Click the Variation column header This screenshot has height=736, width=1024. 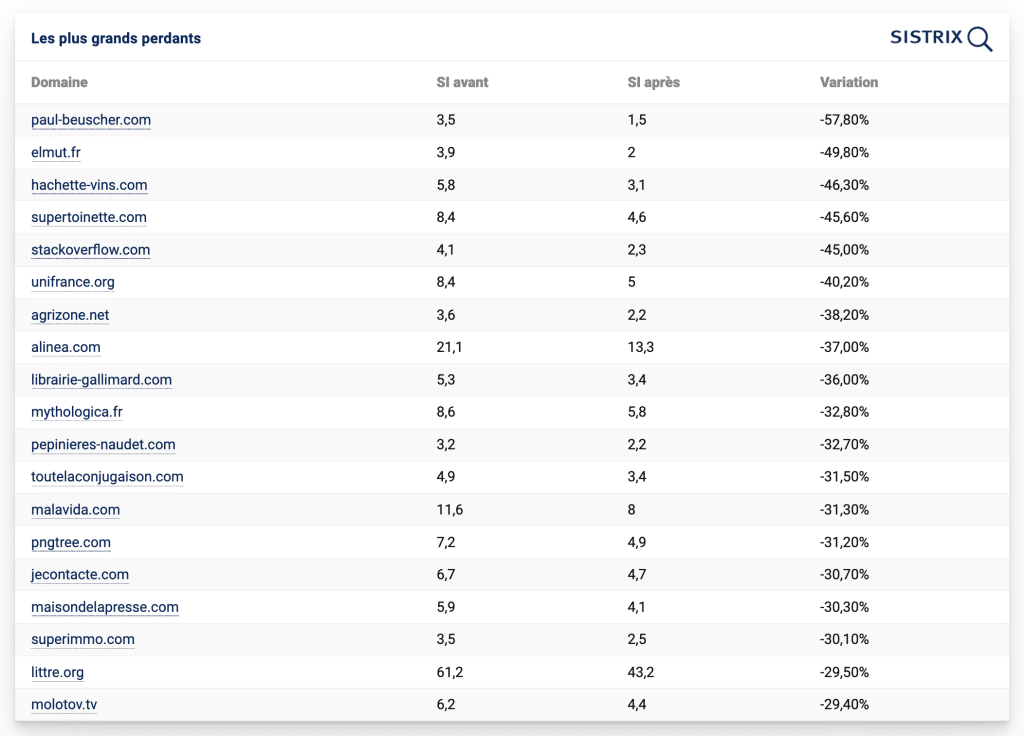pyautogui.click(x=849, y=82)
